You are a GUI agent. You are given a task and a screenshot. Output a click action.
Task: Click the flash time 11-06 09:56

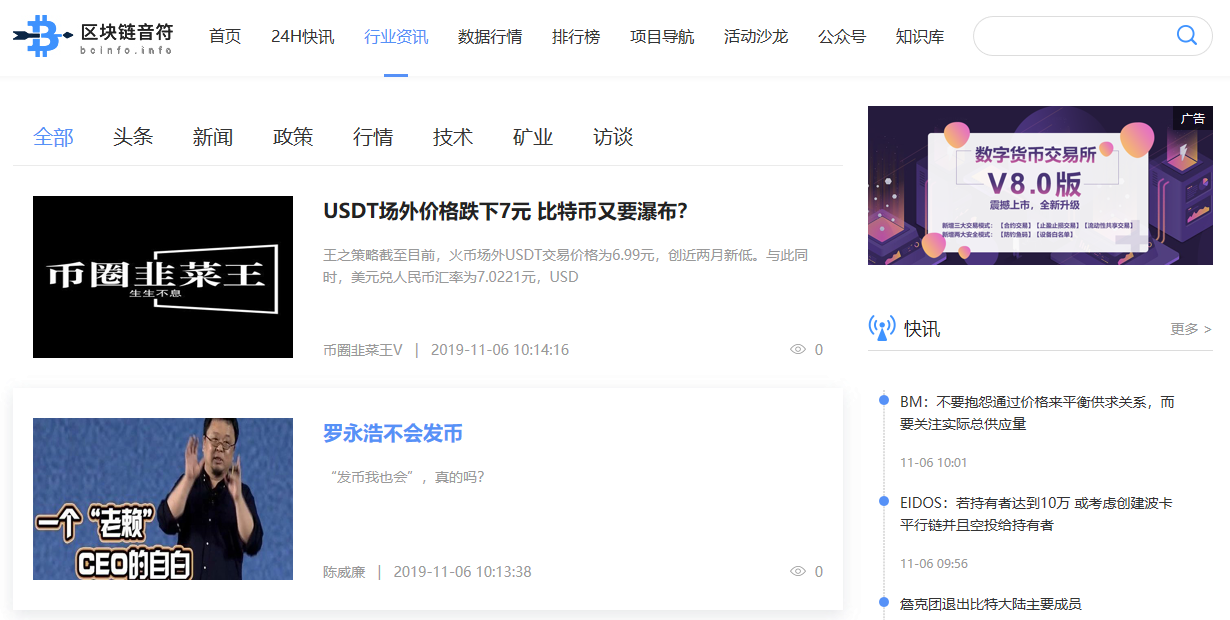point(934,564)
